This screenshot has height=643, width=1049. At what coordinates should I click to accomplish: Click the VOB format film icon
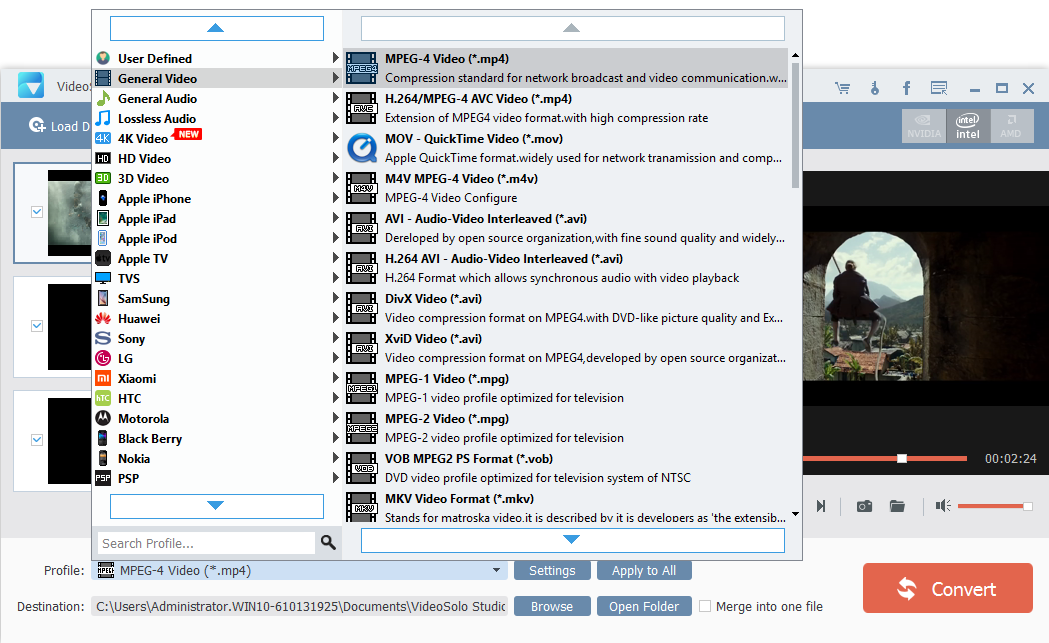(362, 468)
